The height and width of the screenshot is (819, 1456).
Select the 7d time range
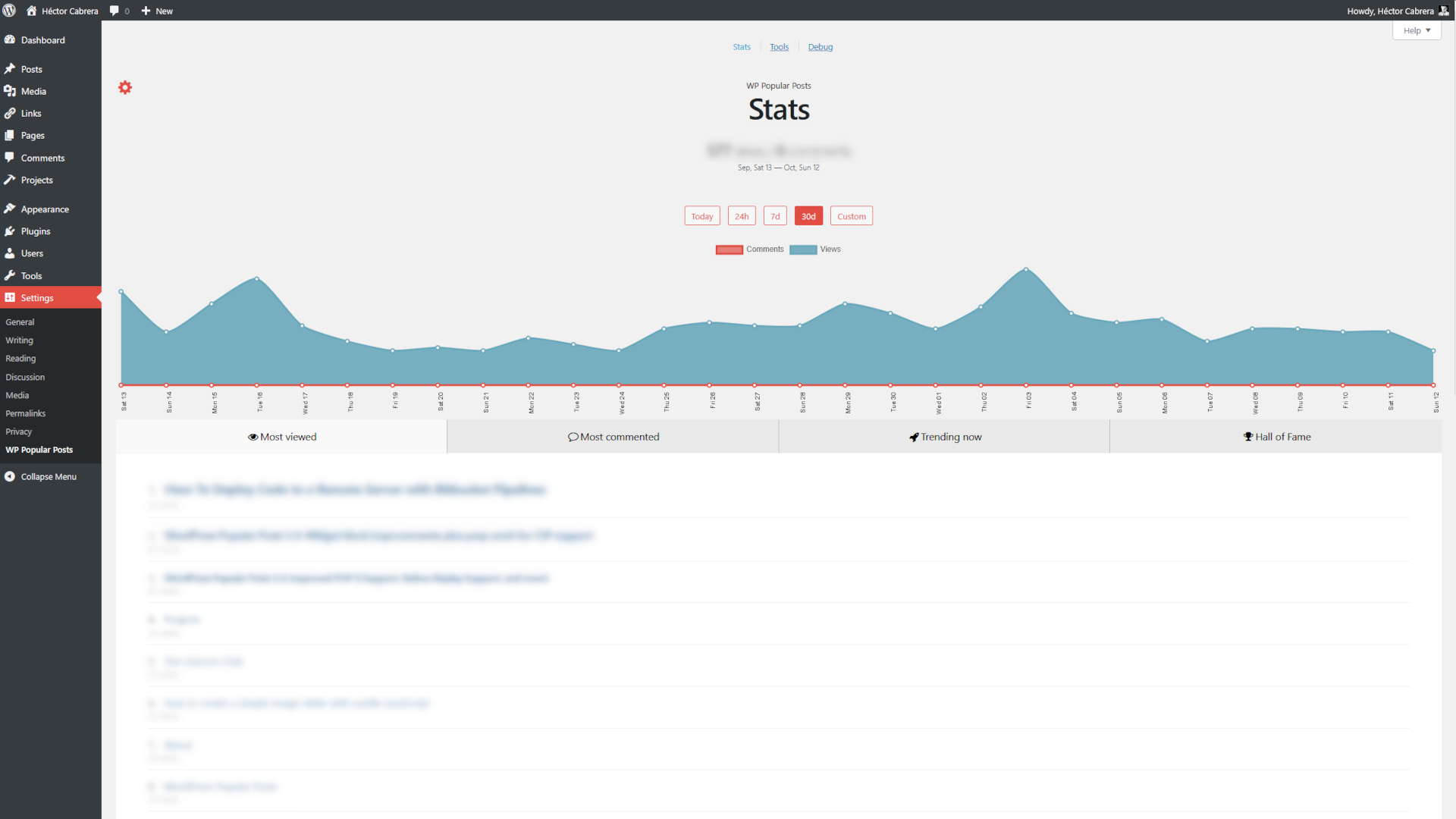click(x=774, y=216)
